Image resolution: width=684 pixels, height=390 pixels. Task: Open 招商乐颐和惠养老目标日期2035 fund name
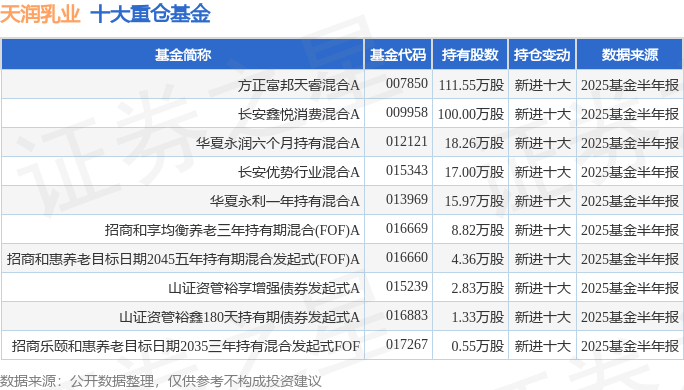tap(186, 346)
